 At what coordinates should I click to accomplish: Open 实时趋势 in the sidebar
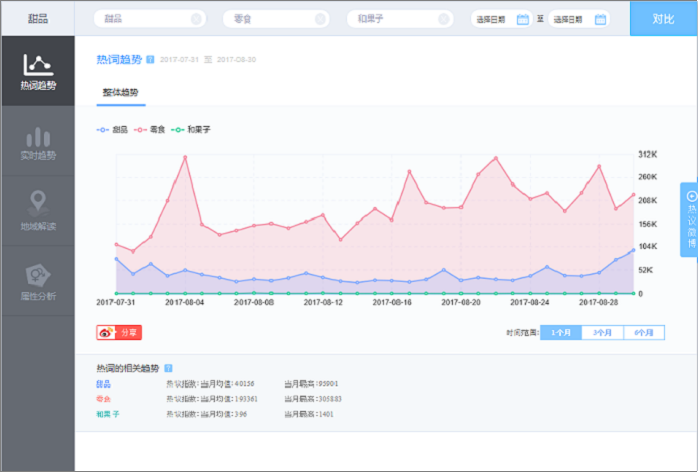click(x=37, y=142)
